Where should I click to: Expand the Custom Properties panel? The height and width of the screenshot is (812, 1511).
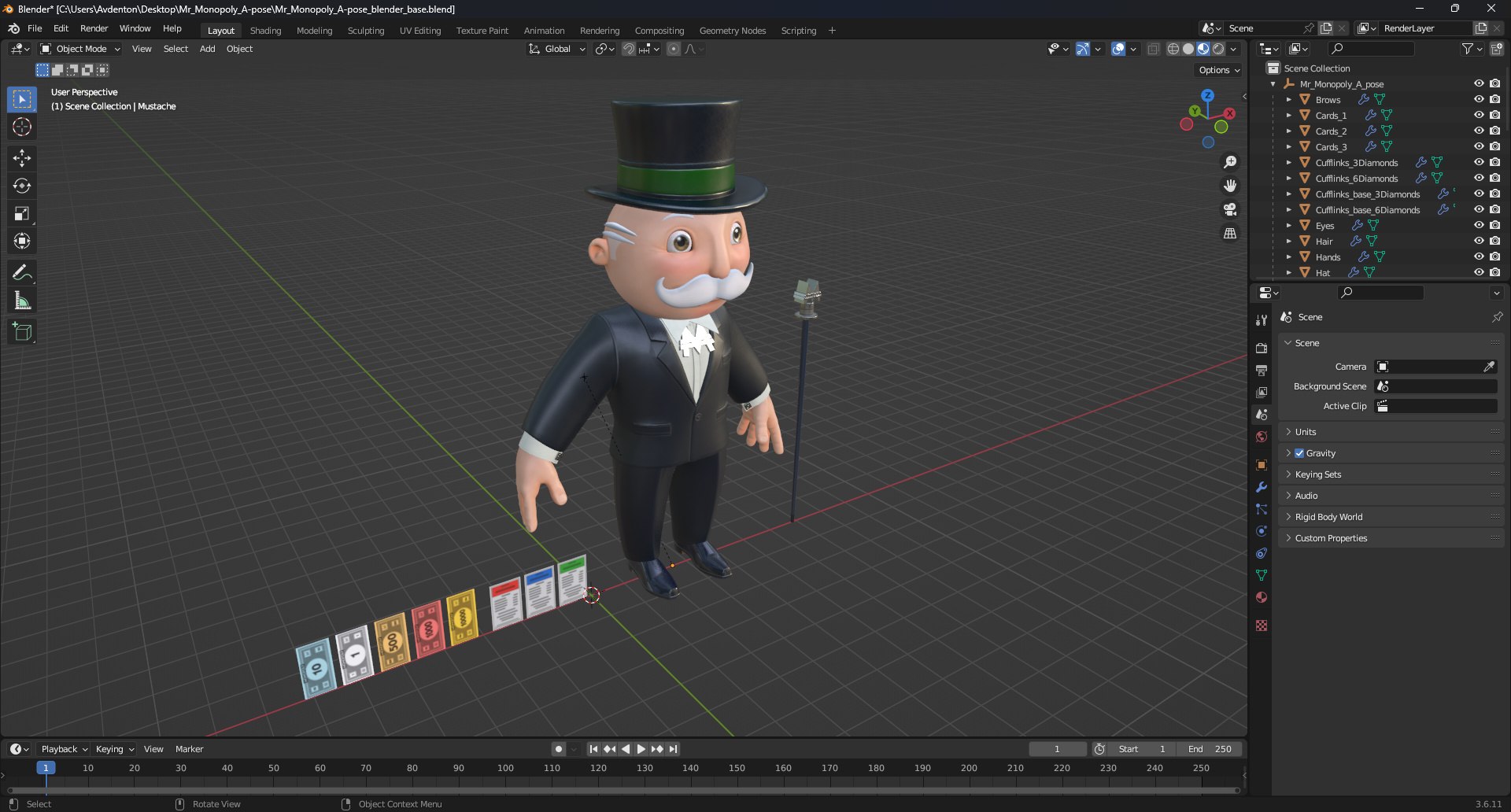pos(1391,538)
